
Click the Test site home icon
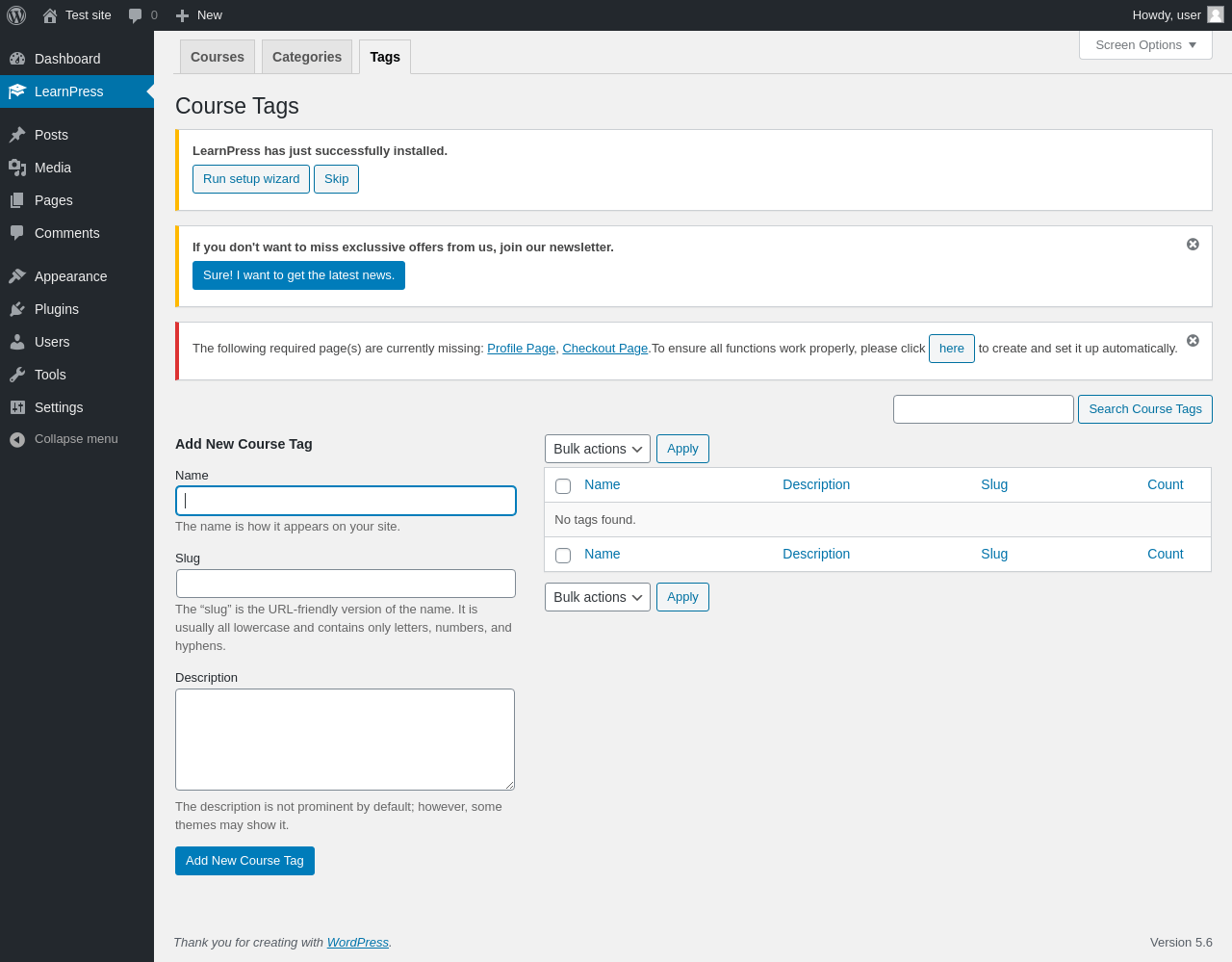tap(50, 15)
